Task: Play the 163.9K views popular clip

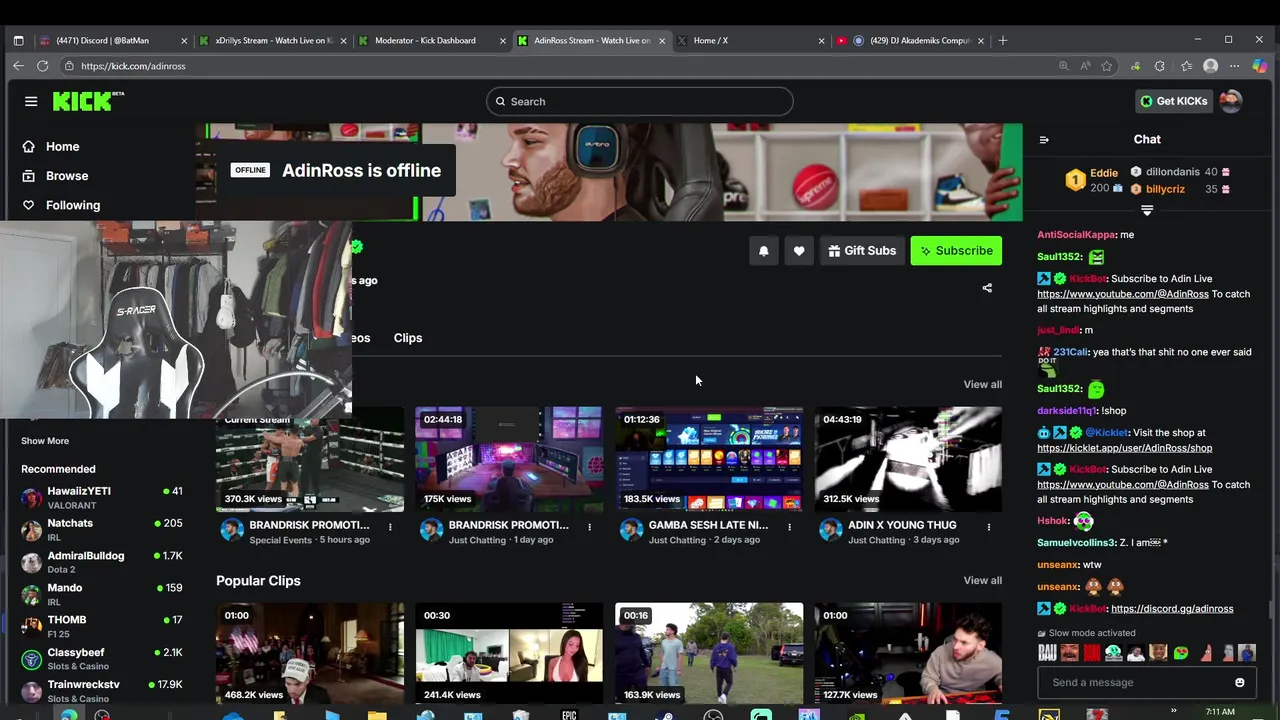Action: (x=709, y=652)
